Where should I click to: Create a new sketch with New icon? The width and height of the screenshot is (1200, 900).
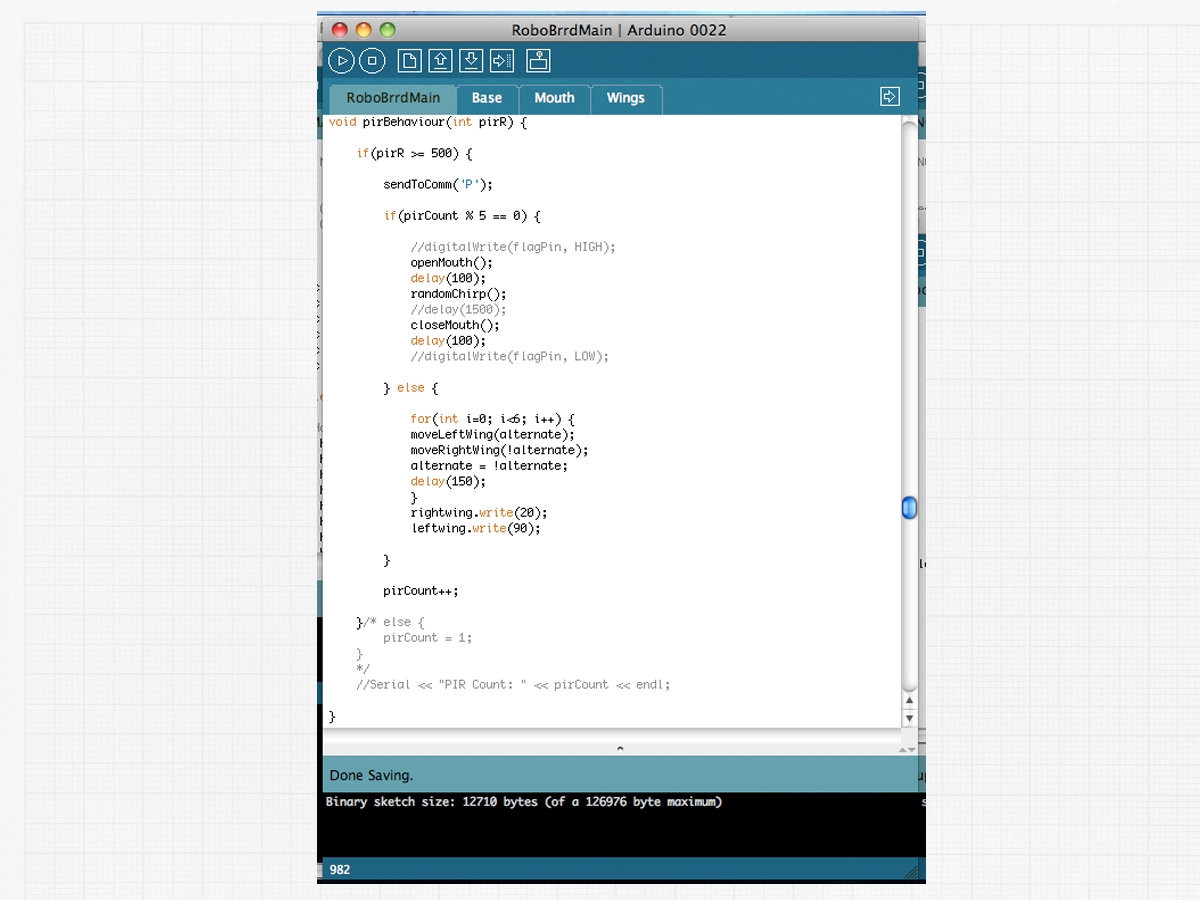409,61
